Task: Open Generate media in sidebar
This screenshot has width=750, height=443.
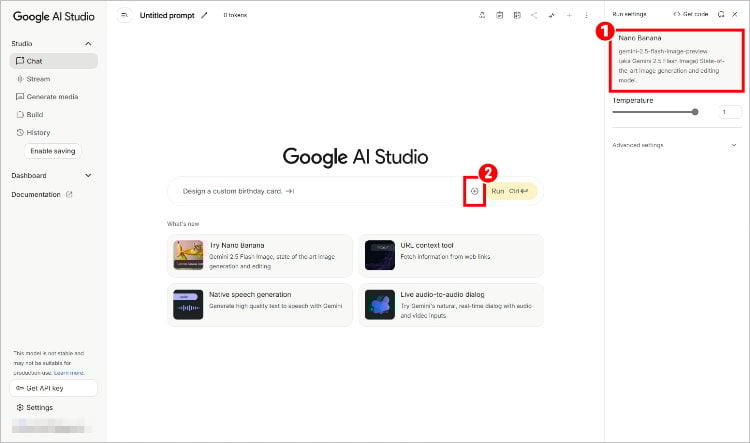Action: 54,97
